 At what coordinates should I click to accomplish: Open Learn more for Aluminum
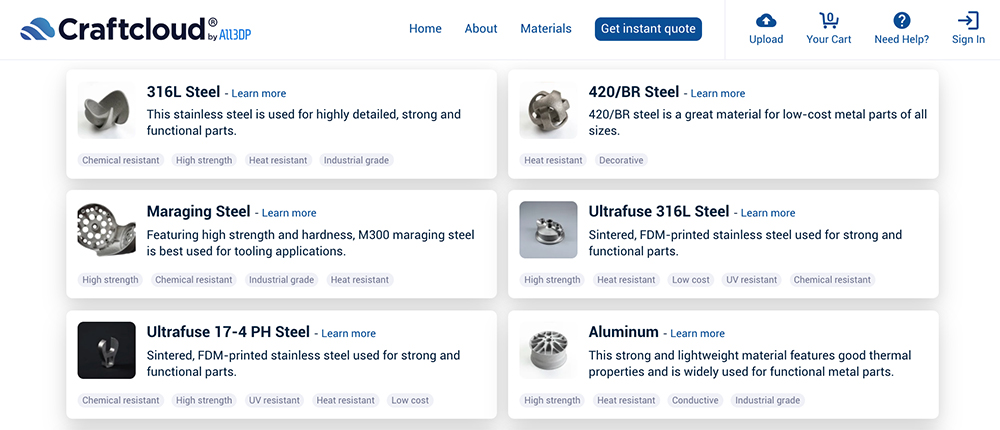point(697,334)
